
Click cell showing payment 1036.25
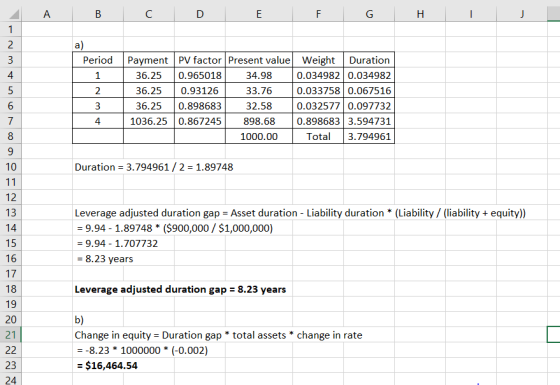(x=149, y=121)
